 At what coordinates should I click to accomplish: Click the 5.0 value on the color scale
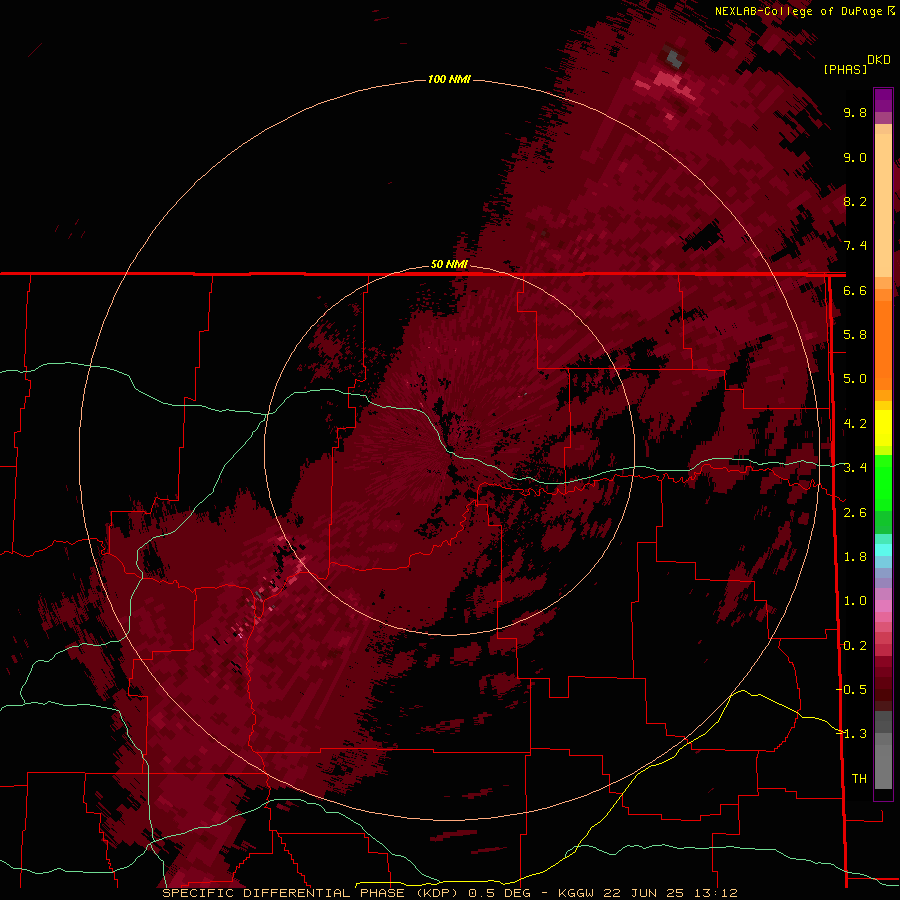click(855, 379)
